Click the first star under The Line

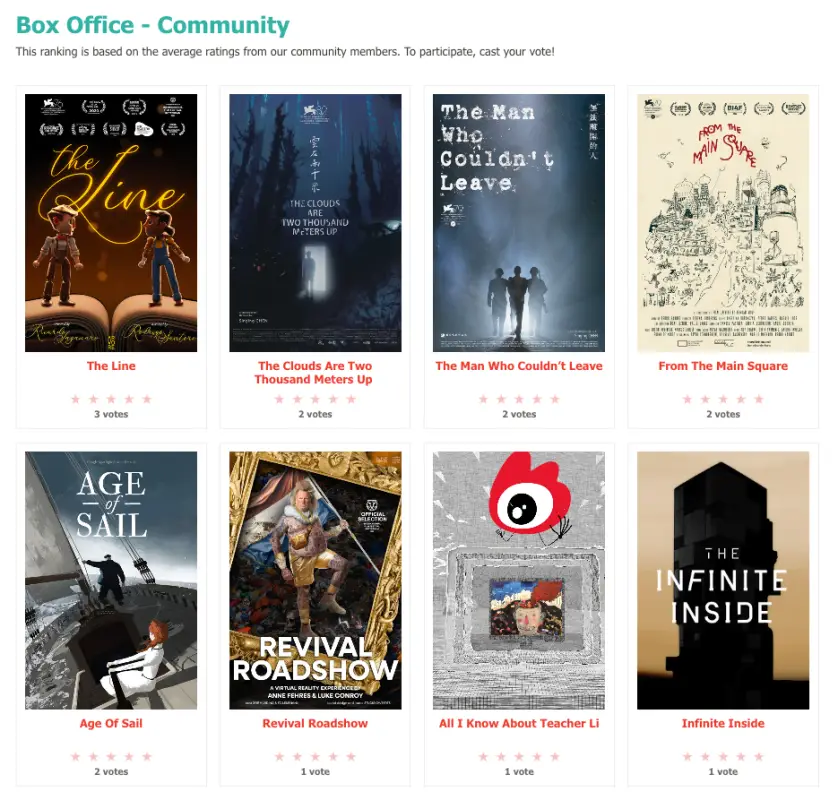[75, 399]
